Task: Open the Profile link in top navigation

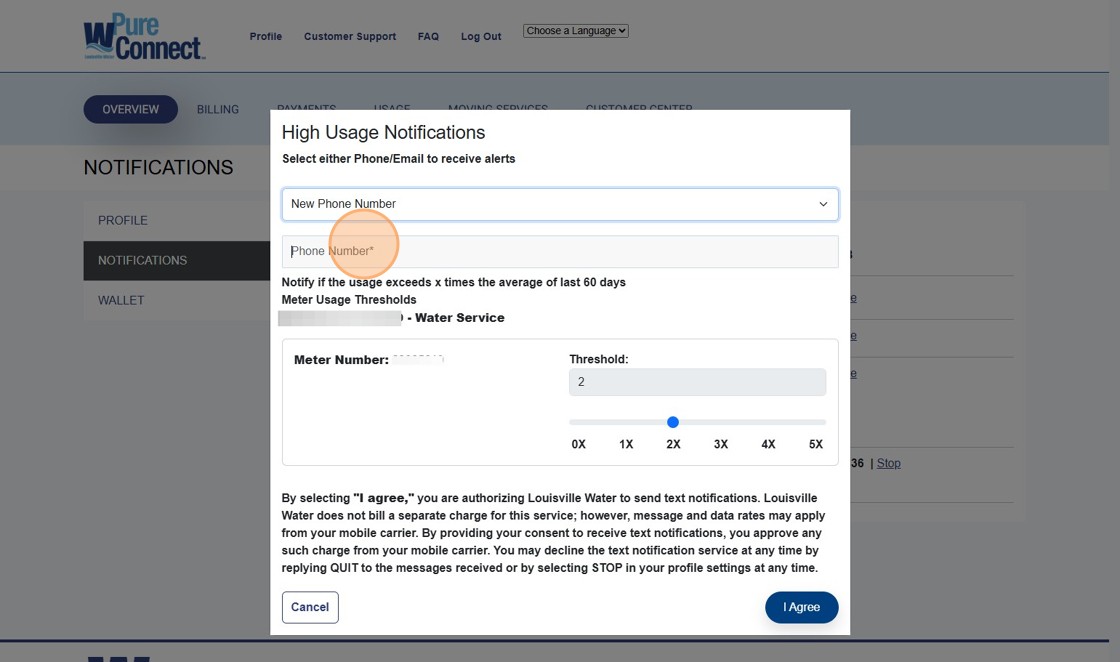Action: 266,37
